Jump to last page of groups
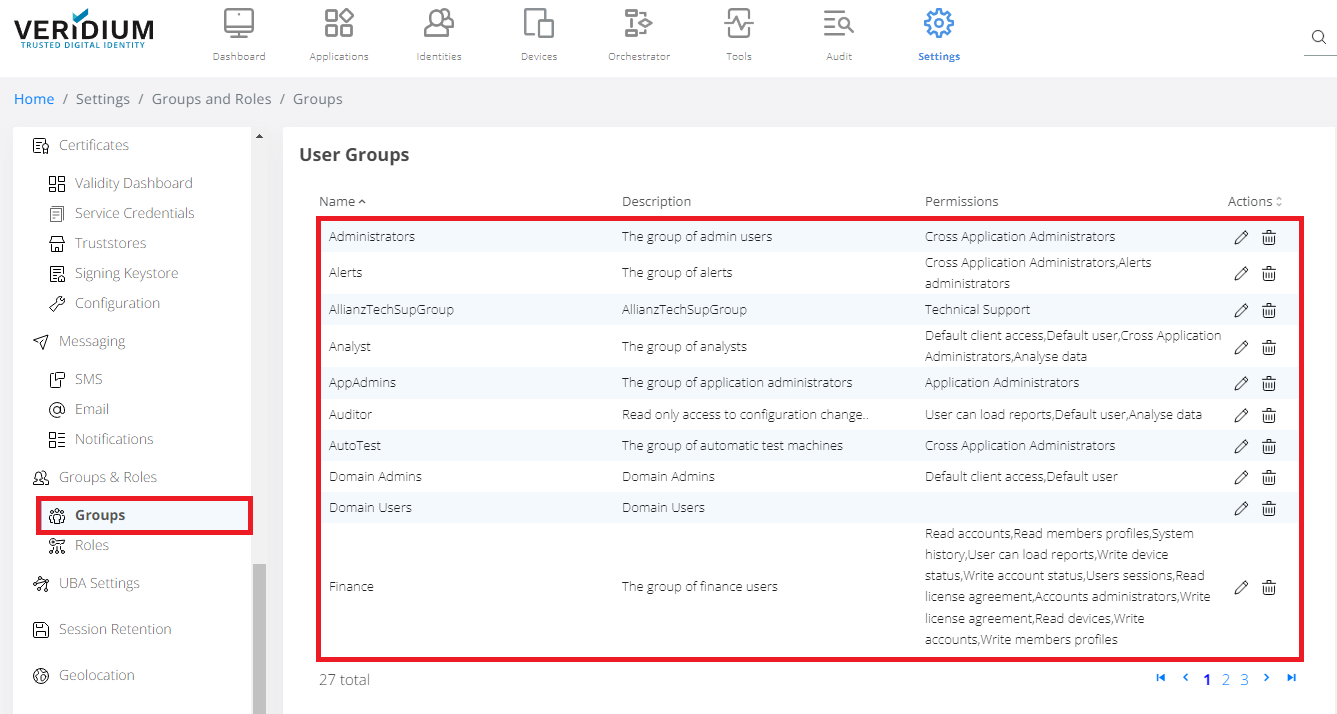1337x714 pixels. [x=1291, y=678]
